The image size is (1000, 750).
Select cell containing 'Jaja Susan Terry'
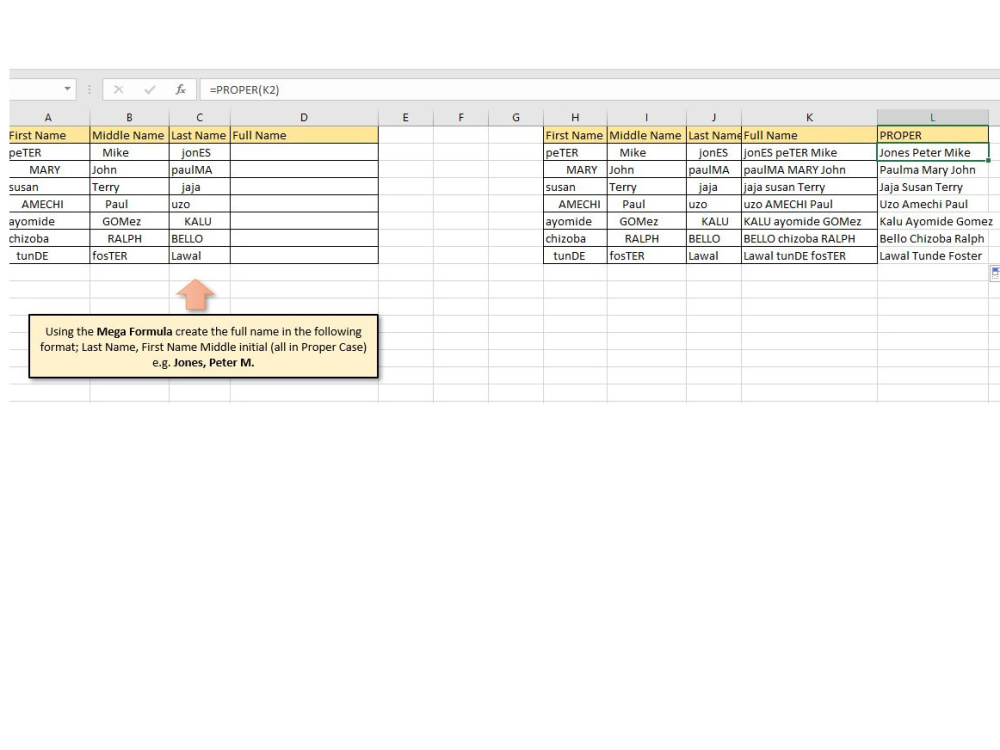point(932,187)
